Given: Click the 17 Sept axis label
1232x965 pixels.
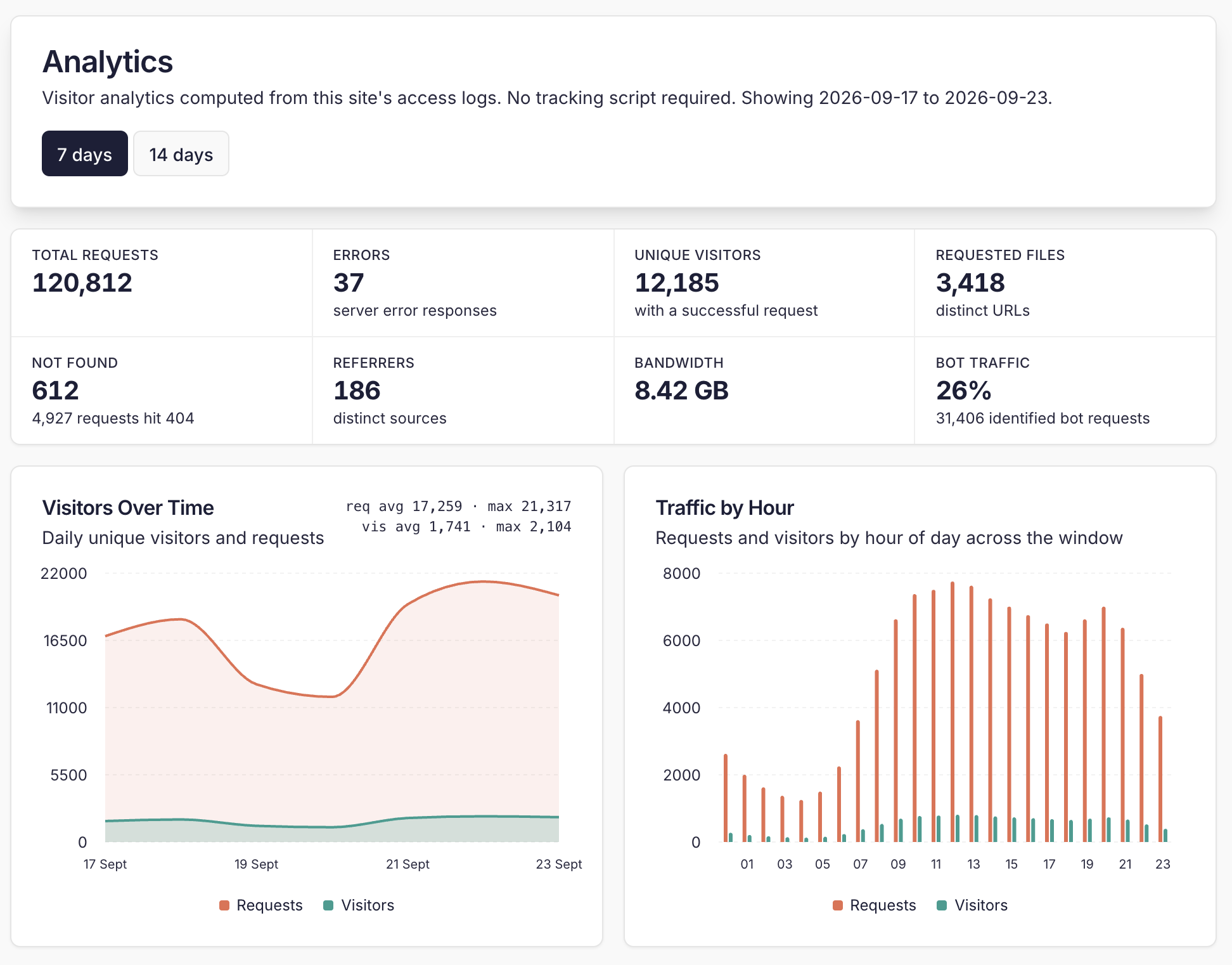Looking at the screenshot, I should coord(105,864).
